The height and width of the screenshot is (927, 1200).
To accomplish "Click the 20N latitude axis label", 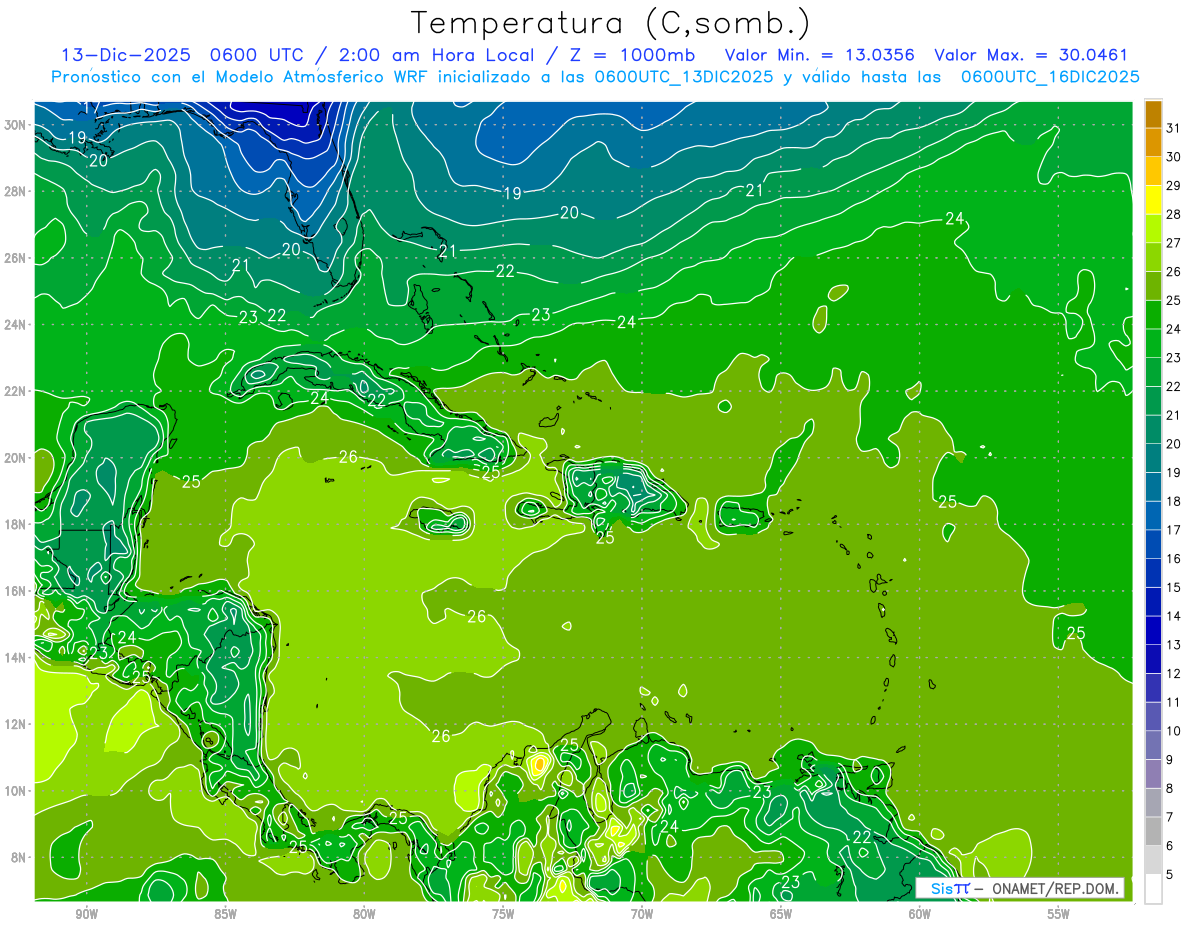I will tap(15, 458).
